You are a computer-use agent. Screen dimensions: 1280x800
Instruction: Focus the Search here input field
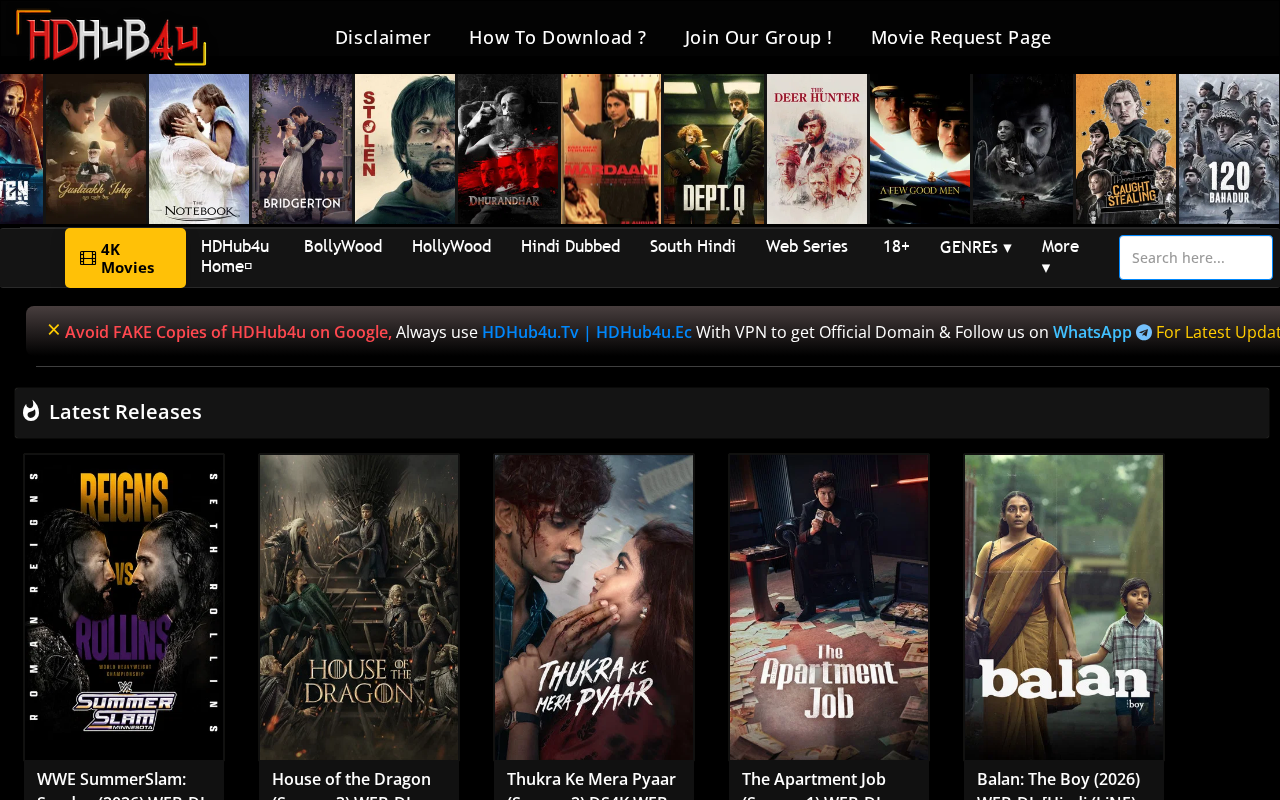pyautogui.click(x=1196, y=258)
